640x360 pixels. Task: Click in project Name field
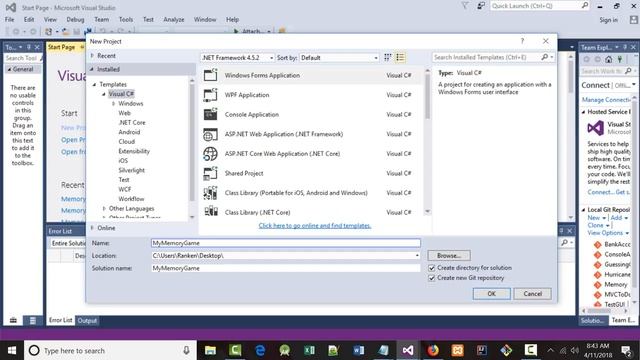pos(286,243)
